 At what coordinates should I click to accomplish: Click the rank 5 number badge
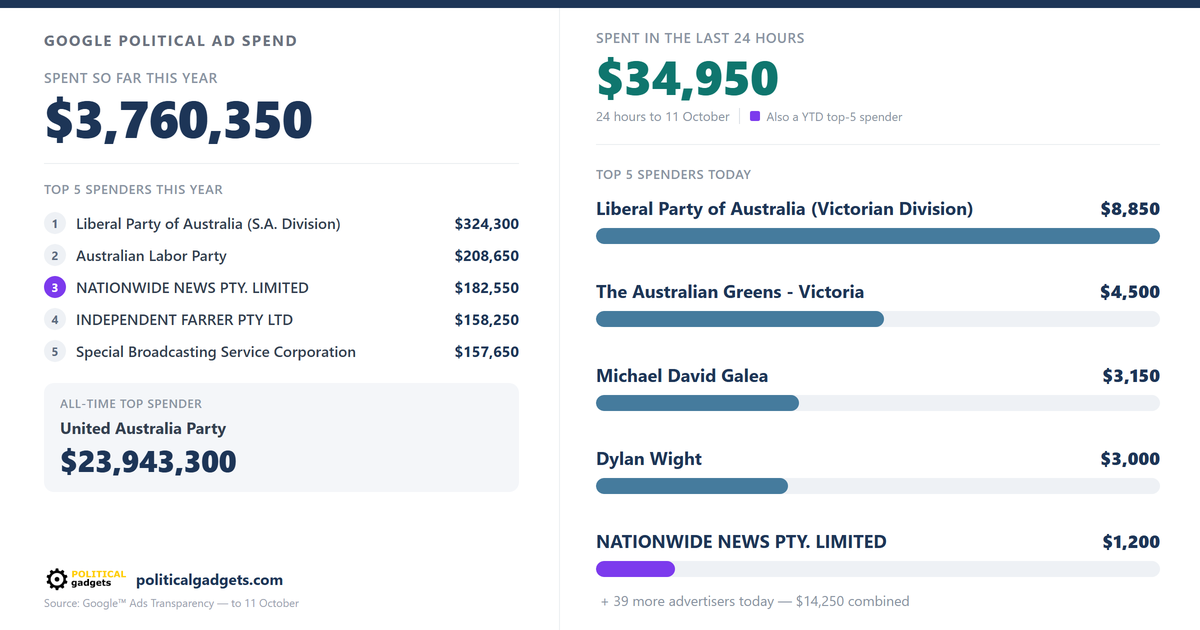pyautogui.click(x=55, y=352)
